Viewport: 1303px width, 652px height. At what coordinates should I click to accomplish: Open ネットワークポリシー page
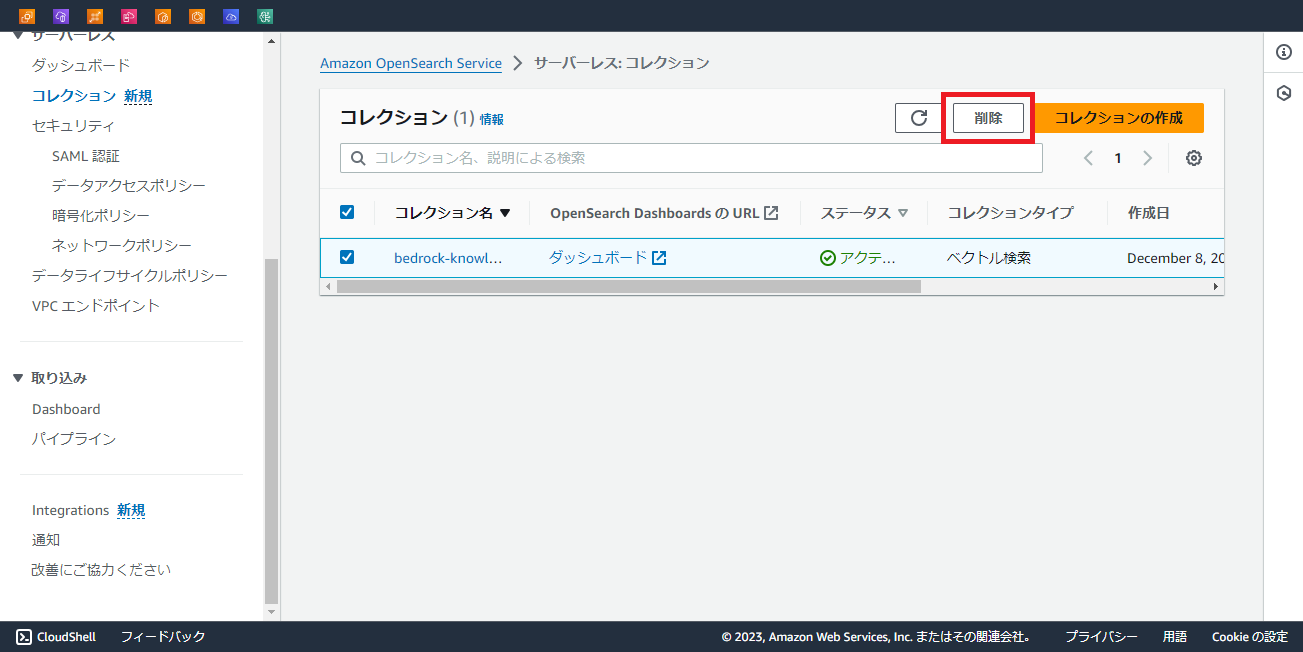click(x=122, y=246)
